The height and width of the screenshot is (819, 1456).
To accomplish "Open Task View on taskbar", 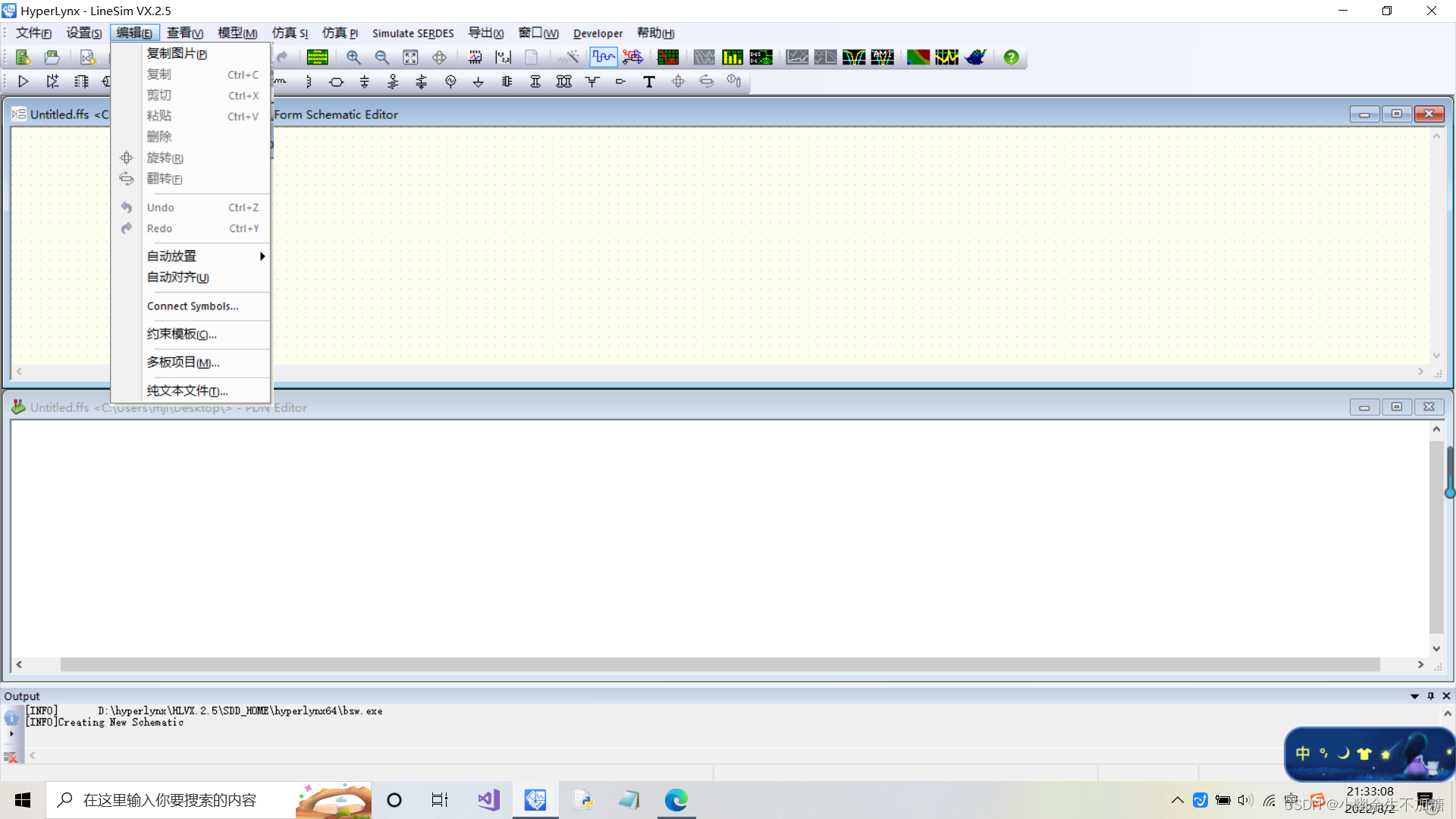I will point(440,800).
